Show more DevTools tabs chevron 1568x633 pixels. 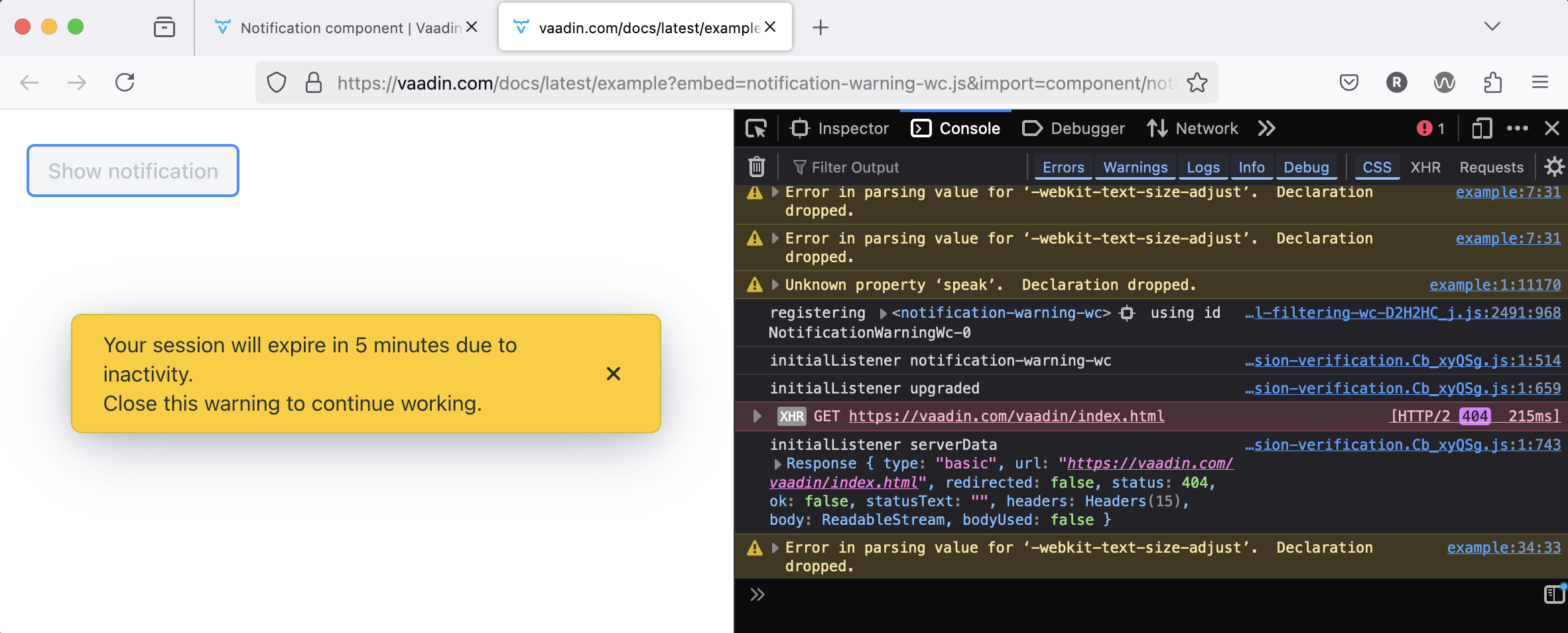pyautogui.click(x=1266, y=128)
